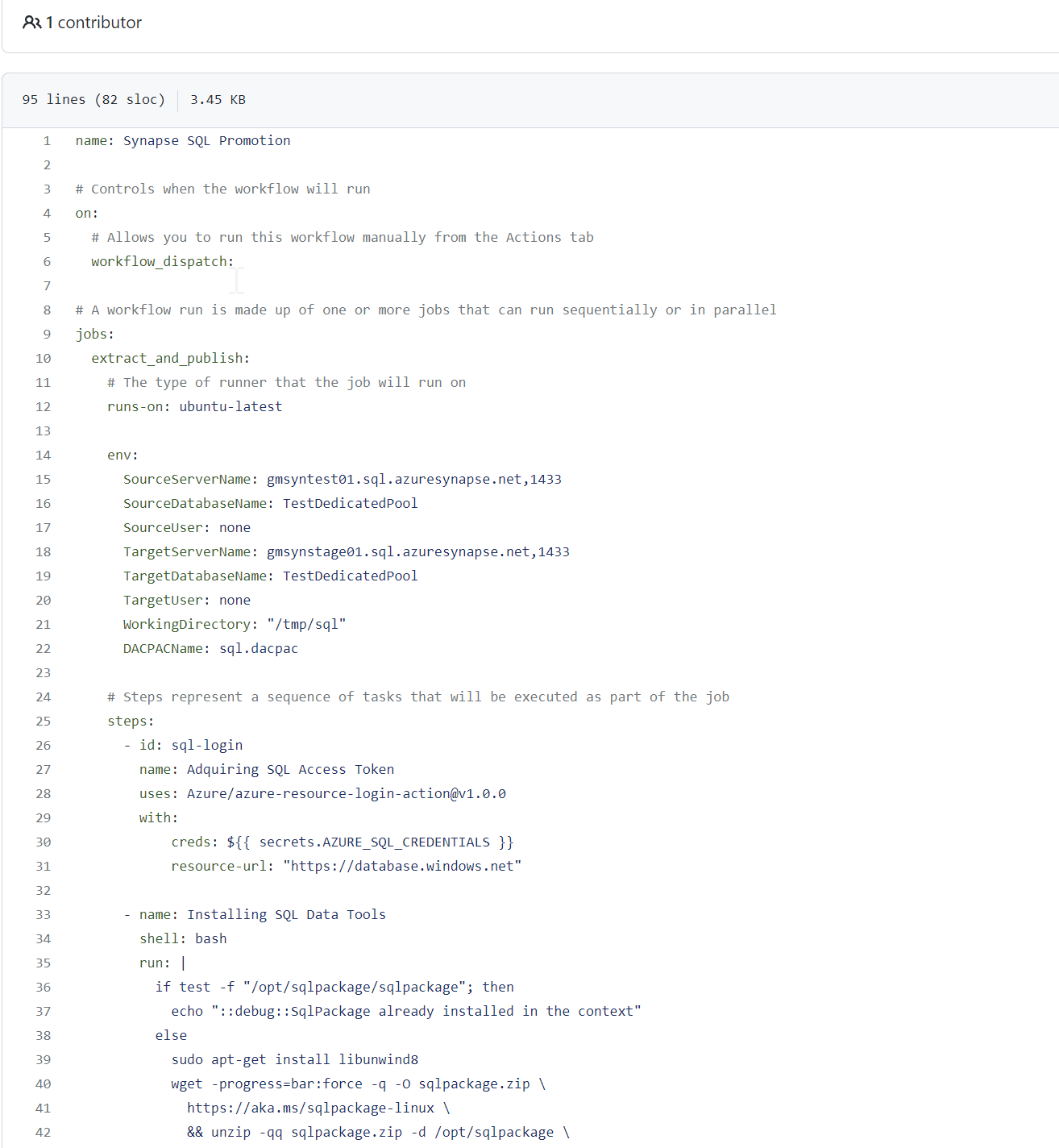This screenshot has width=1059, height=1148.
Task: Click 'SourceDatabaseName: TestDedicatedPool' line
Action: (x=271, y=504)
